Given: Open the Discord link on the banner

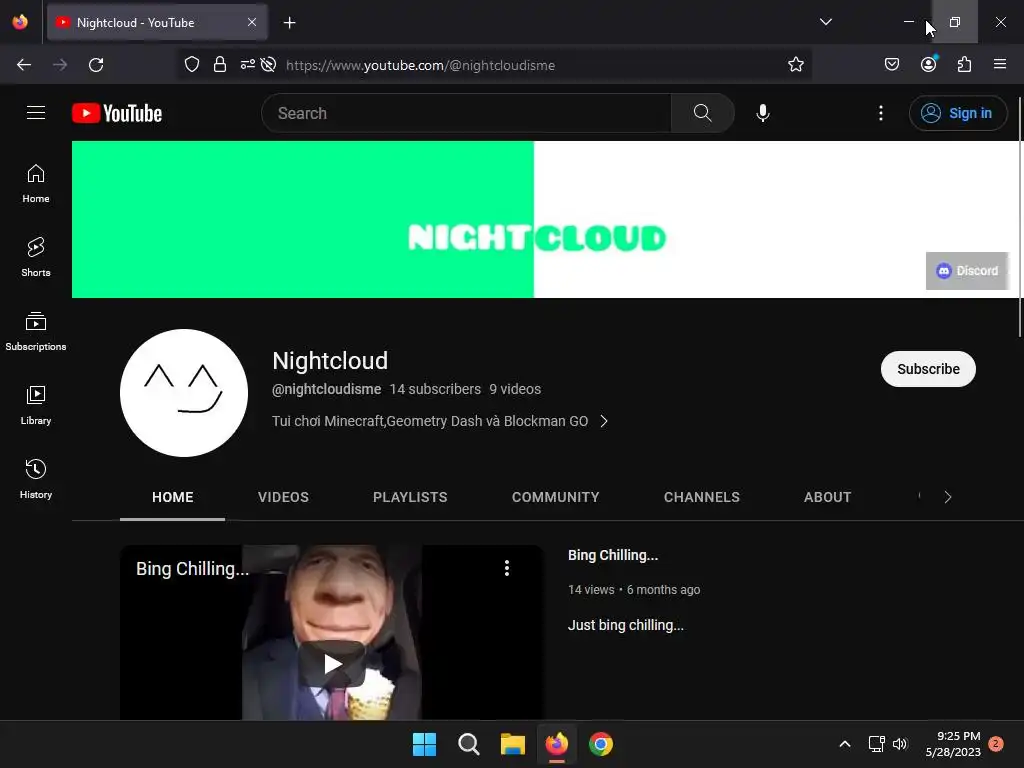Looking at the screenshot, I should click(968, 270).
